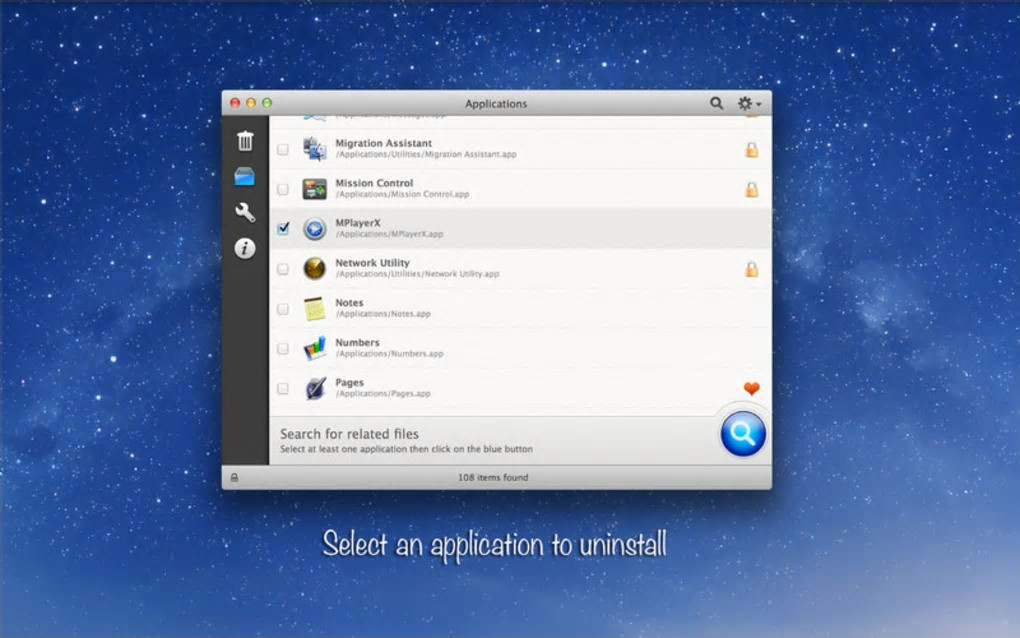
Task: Select the Pages name text
Action: [349, 382]
